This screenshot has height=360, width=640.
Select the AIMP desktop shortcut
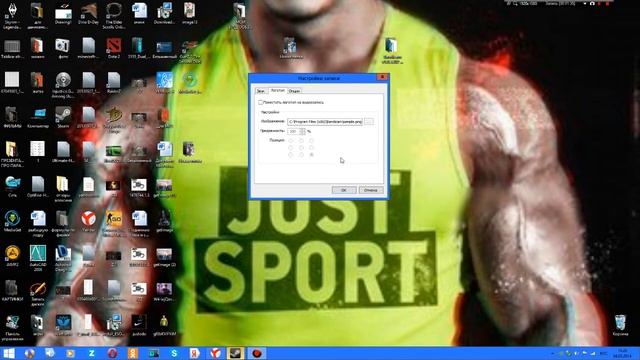(12, 256)
